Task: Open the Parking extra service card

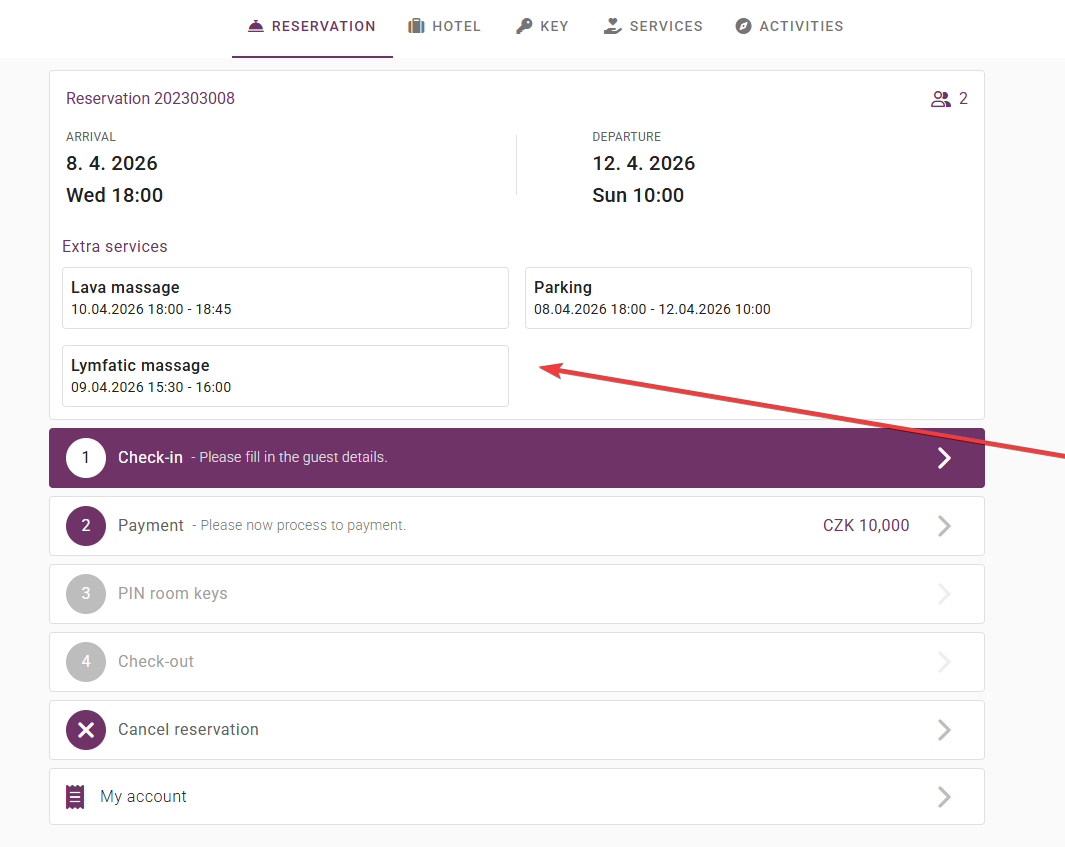Action: 748,298
